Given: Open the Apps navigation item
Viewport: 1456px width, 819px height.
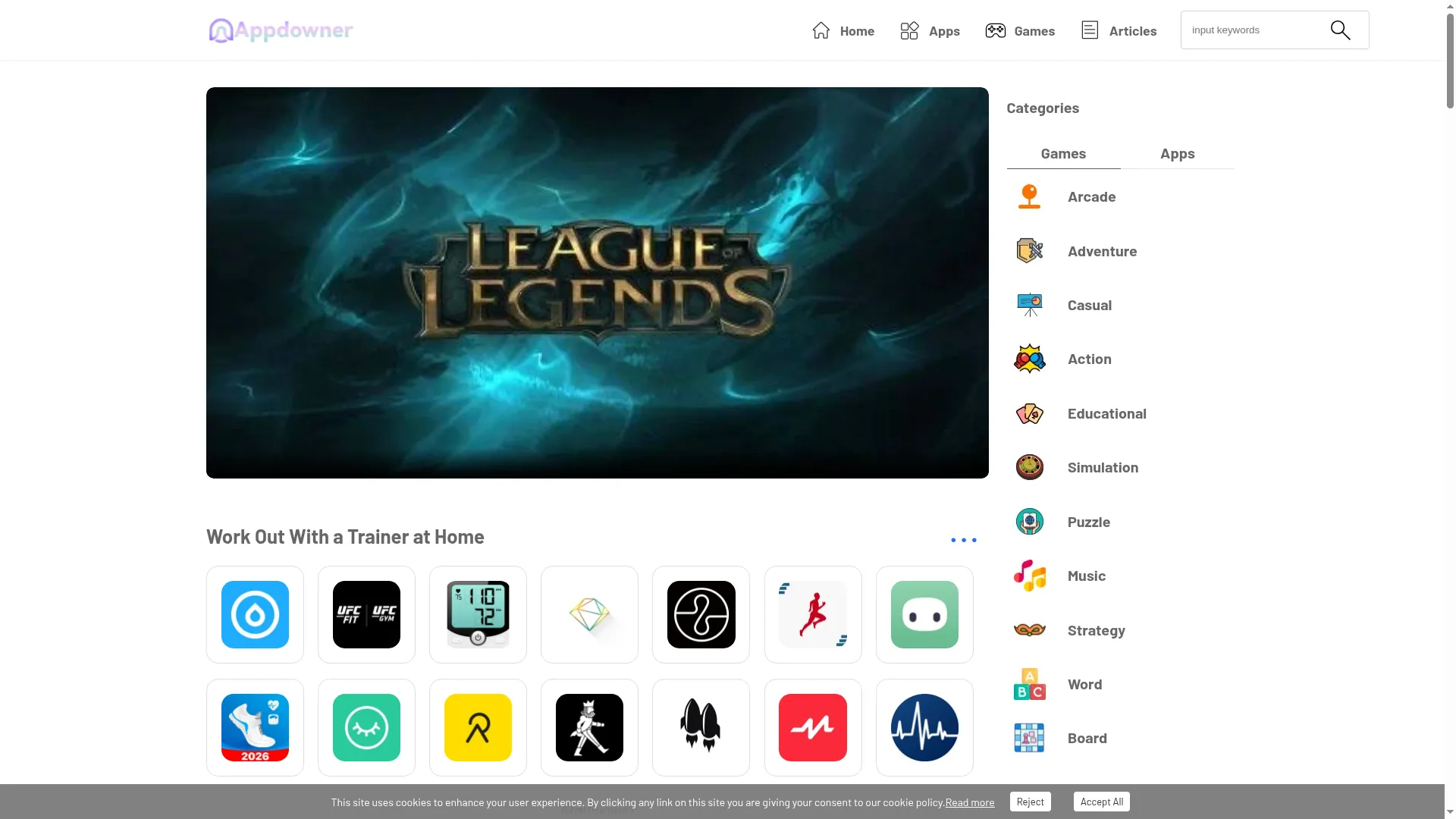Looking at the screenshot, I should (x=930, y=30).
